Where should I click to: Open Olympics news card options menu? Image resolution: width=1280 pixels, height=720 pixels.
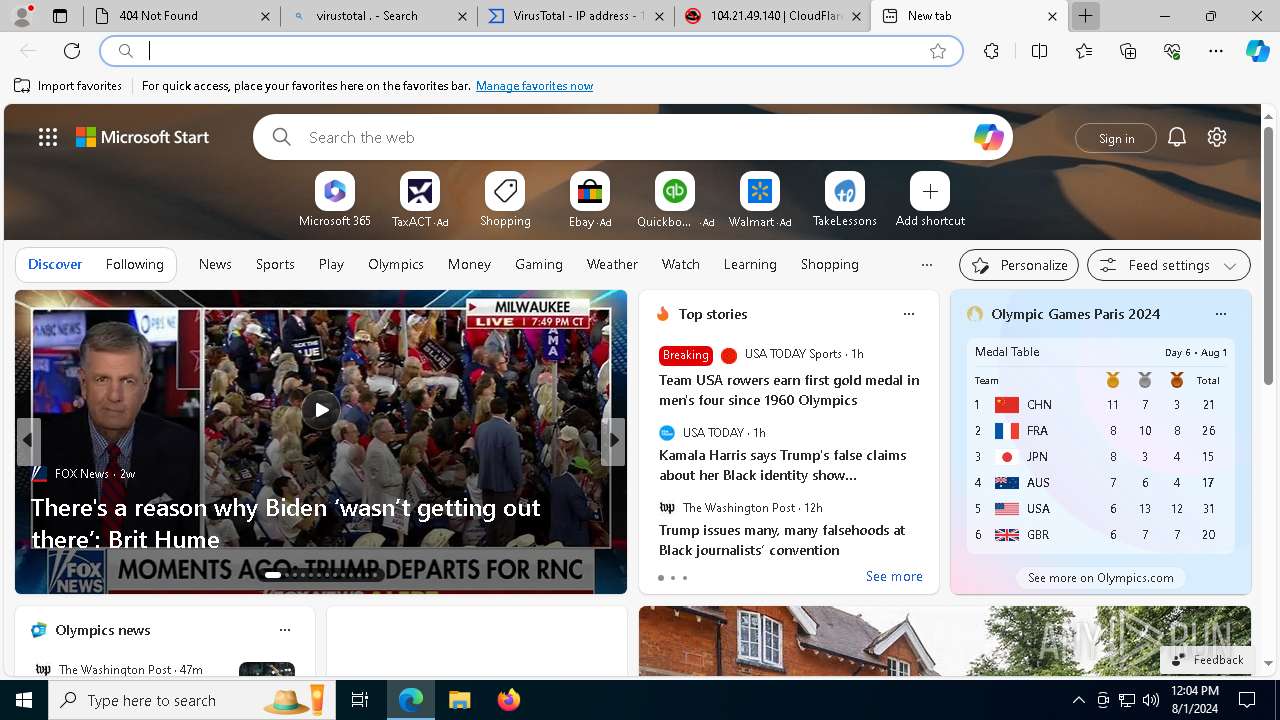click(x=285, y=630)
